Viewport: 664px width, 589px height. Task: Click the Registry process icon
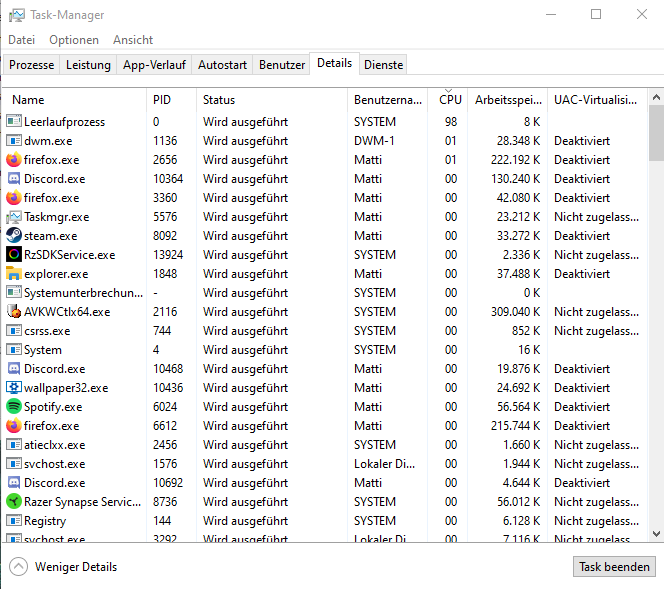click(14, 520)
